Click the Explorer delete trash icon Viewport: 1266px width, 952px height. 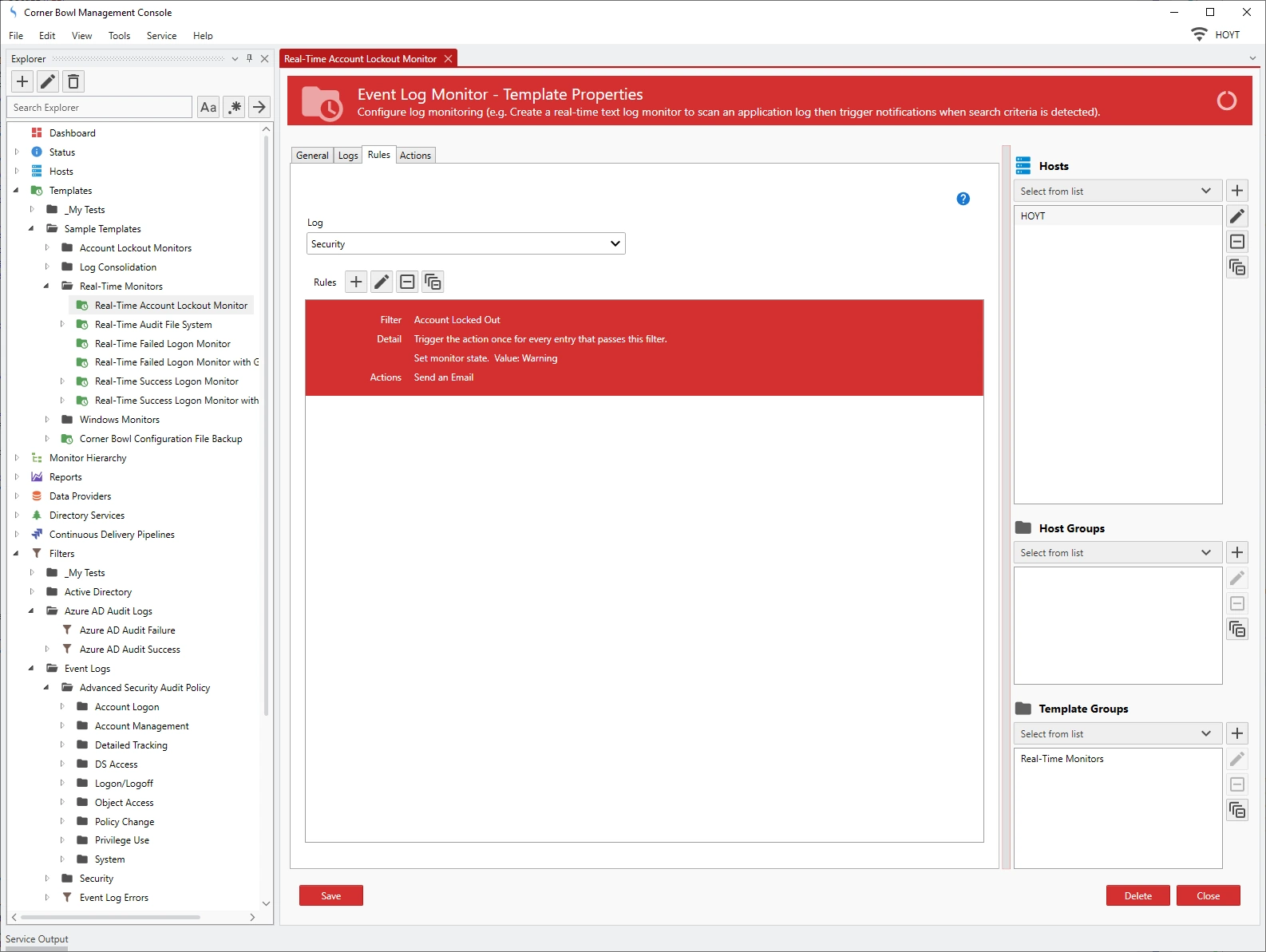click(73, 81)
